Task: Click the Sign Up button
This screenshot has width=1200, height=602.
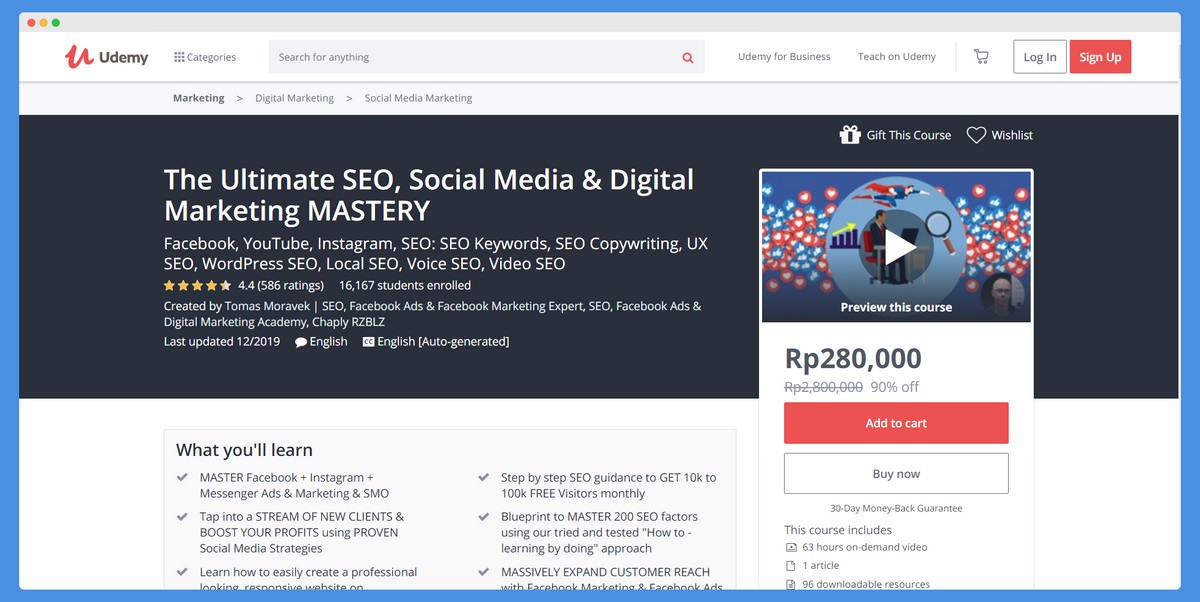Action: tap(1100, 57)
